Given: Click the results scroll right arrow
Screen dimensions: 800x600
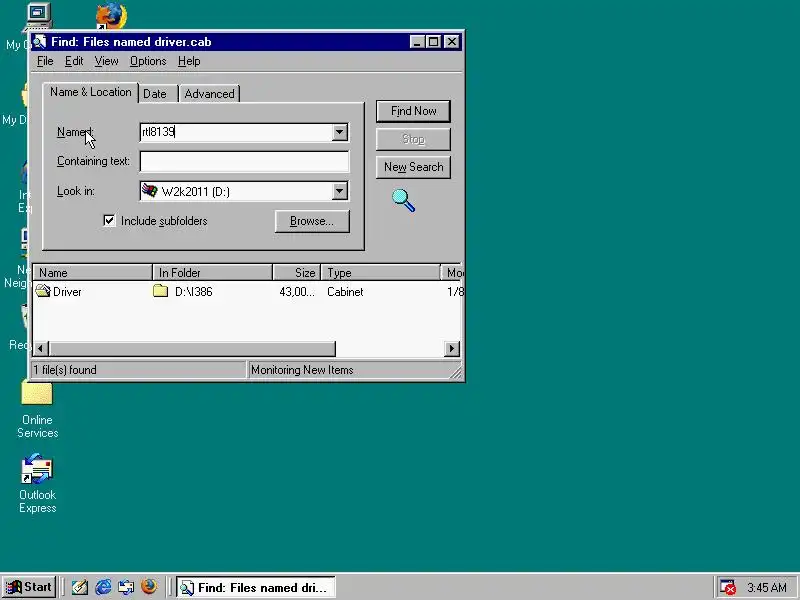Looking at the screenshot, I should [452, 349].
